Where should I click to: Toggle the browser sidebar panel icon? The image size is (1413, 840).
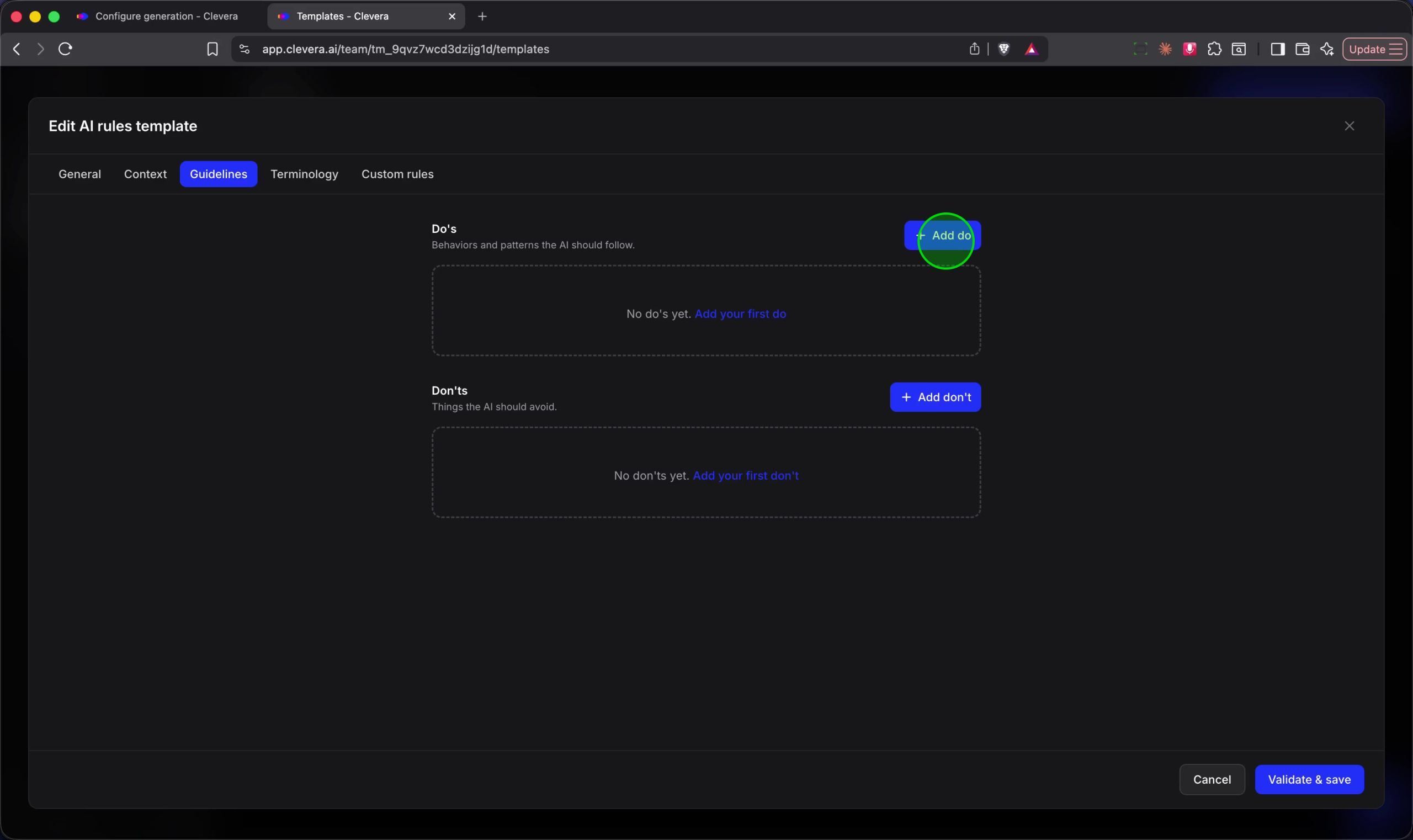(x=1278, y=49)
